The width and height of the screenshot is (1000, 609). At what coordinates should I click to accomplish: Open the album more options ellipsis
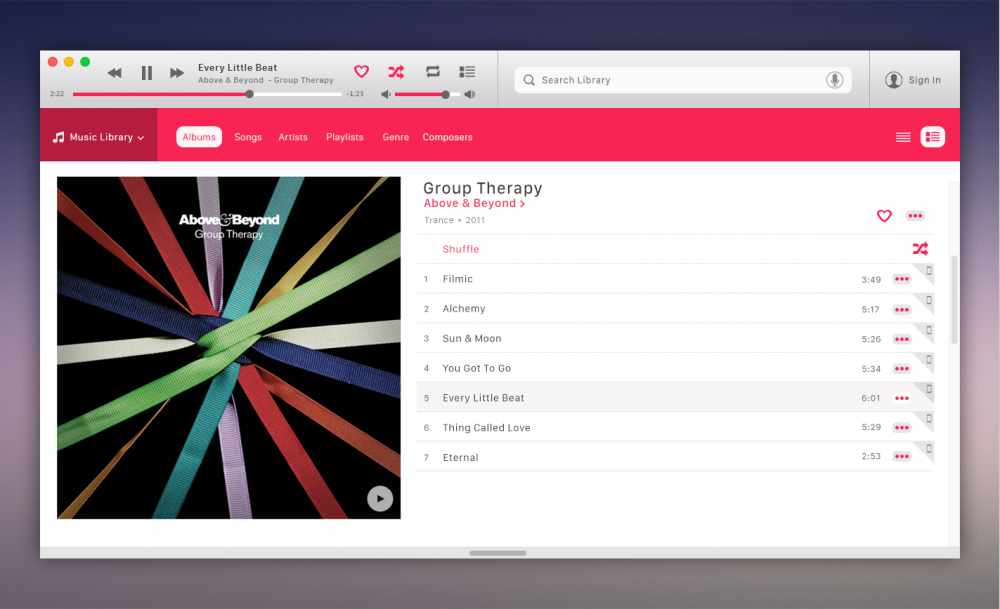click(915, 216)
